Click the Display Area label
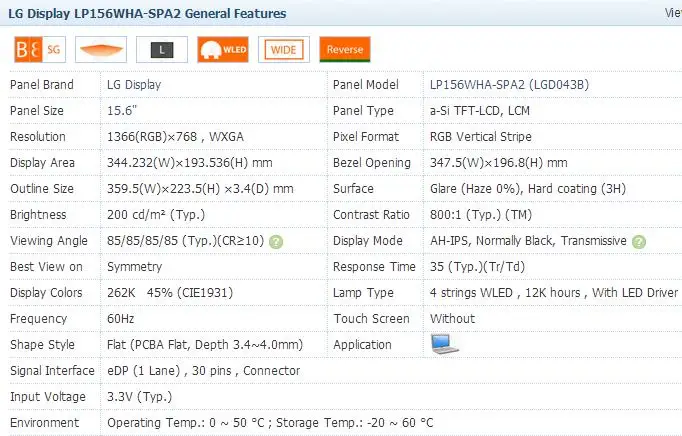Screen dimensions: 682x436 [x=42, y=162]
